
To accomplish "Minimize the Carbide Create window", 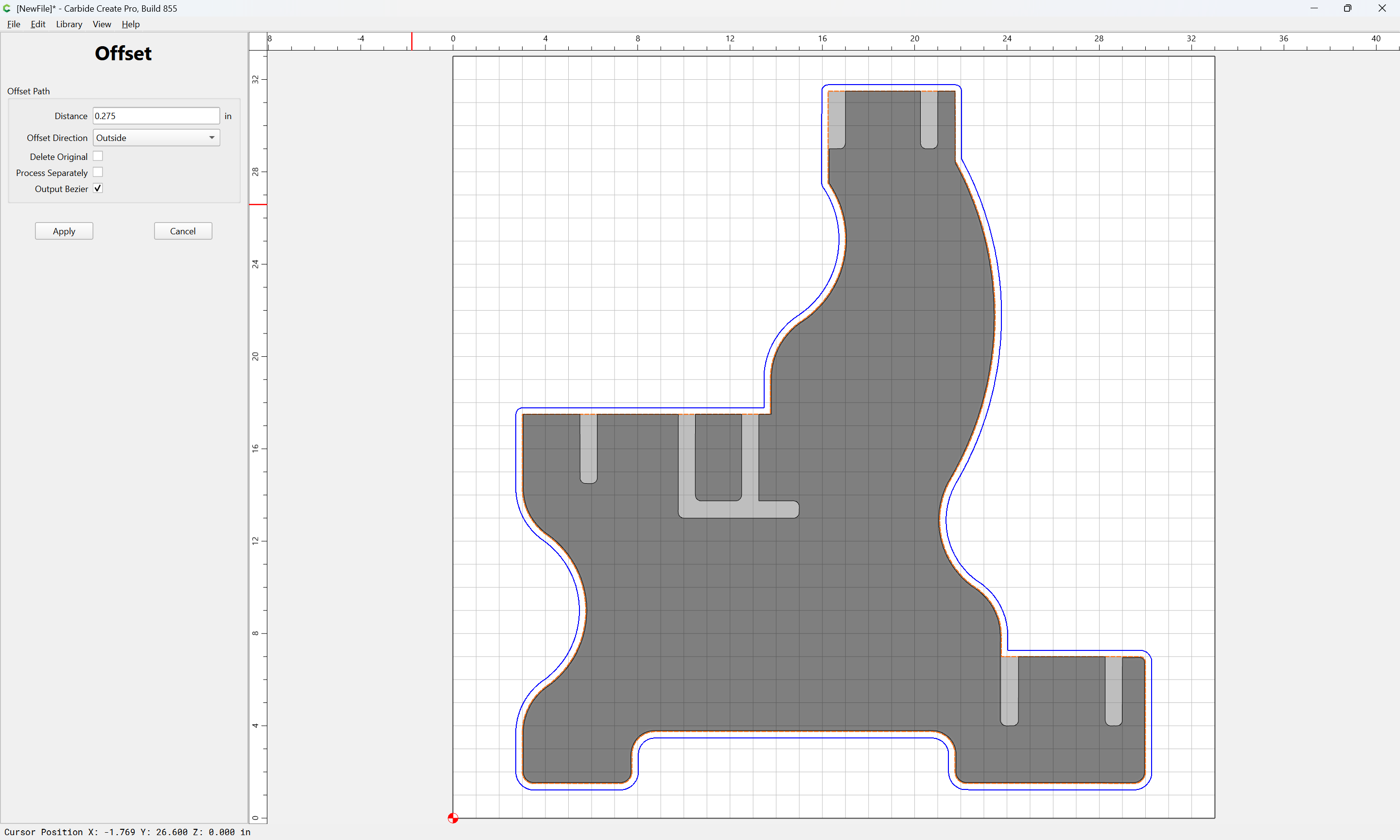I will (x=1314, y=8).
